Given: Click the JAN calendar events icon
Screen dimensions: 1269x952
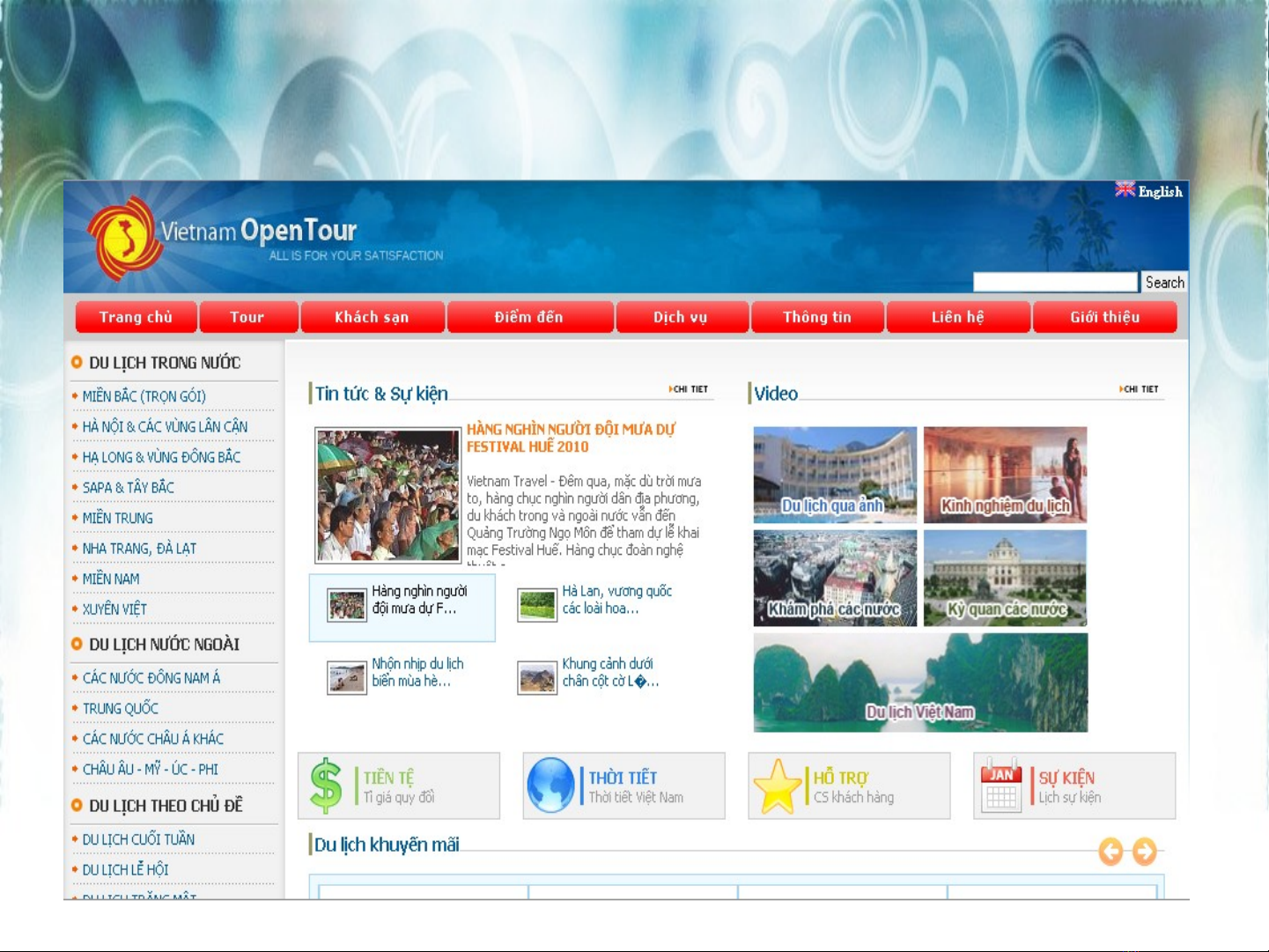Looking at the screenshot, I should click(1001, 786).
